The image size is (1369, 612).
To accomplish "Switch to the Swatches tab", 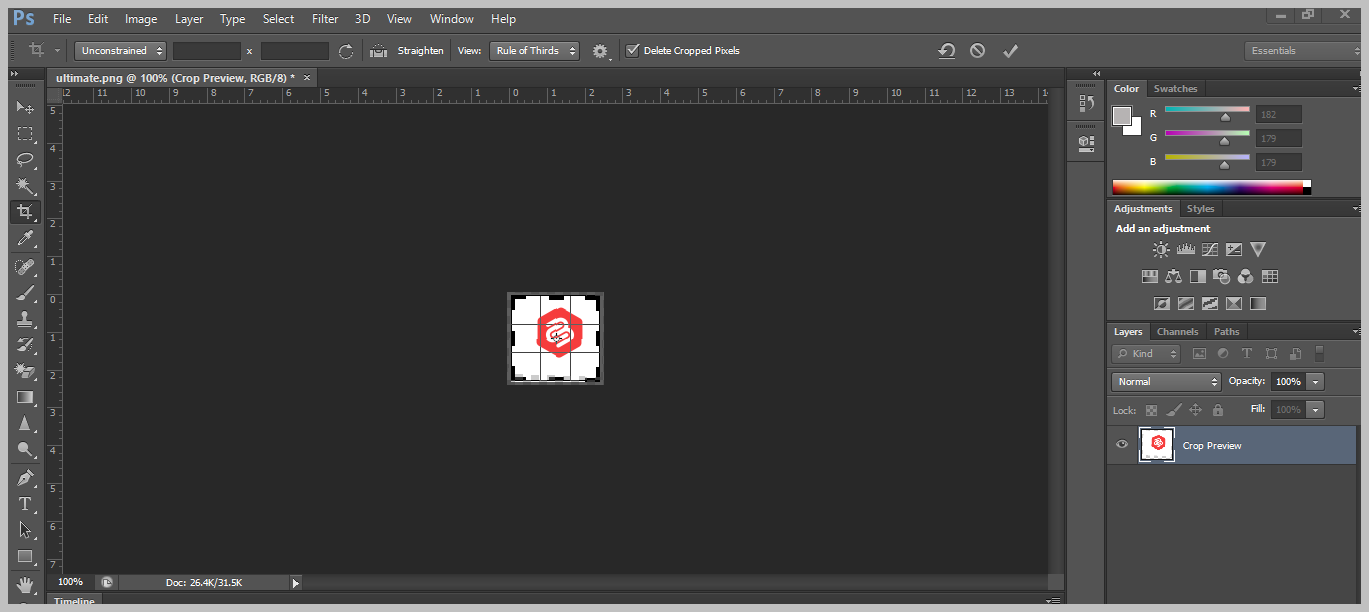I will [1175, 89].
